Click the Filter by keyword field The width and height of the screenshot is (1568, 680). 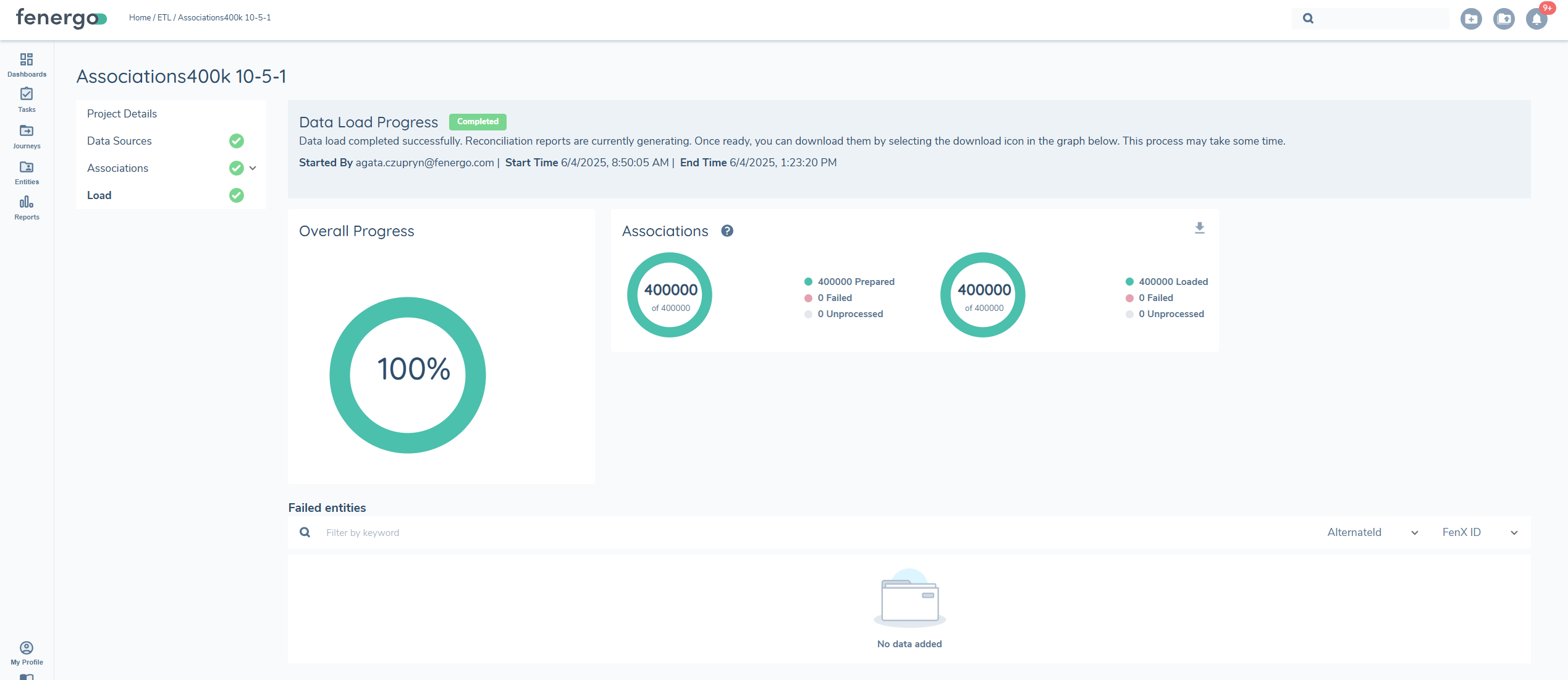pyautogui.click(x=494, y=532)
